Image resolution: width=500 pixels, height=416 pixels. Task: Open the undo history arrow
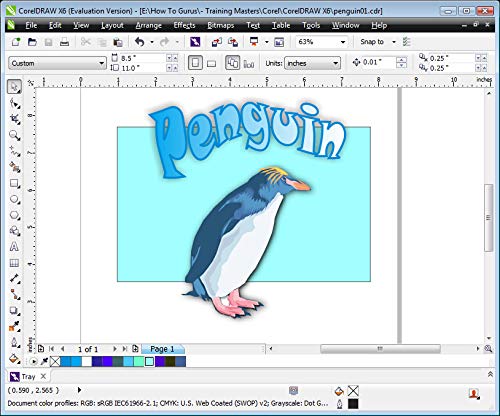tap(152, 42)
